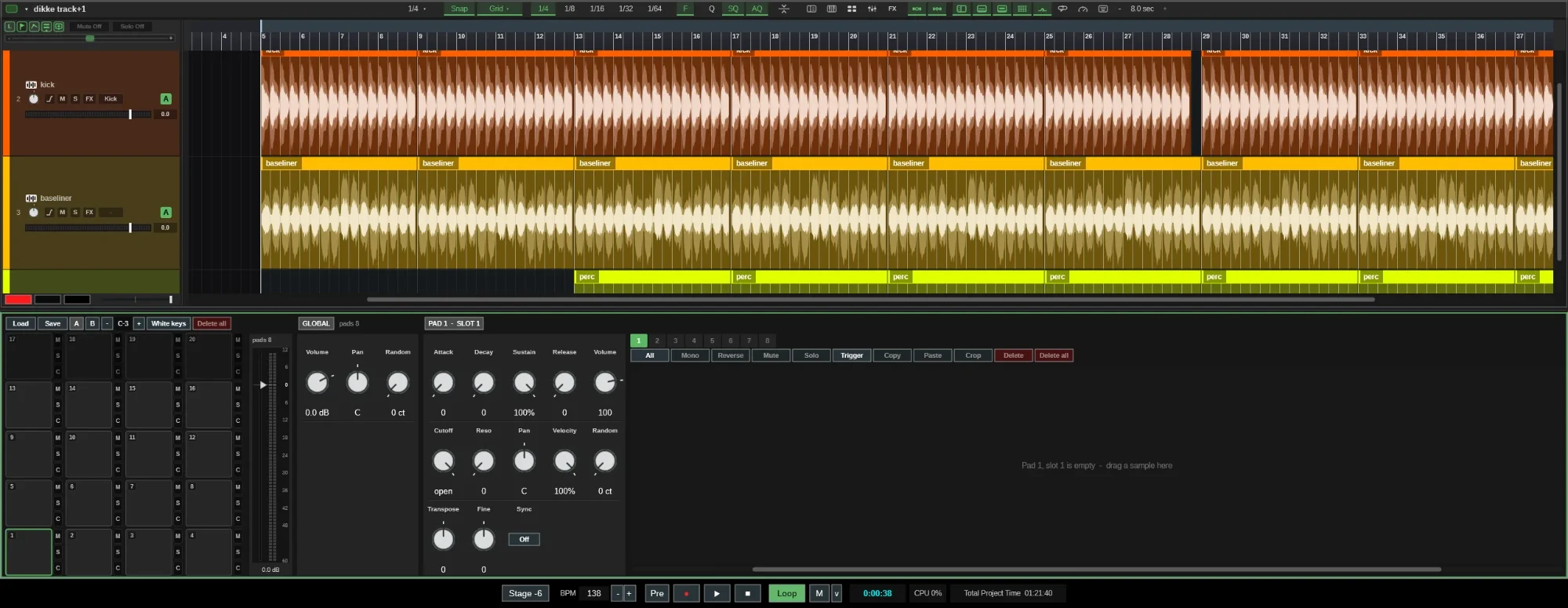Screen dimensions: 1568x608
Task: Select slot tab 2 in pad editor
Action: click(657, 340)
